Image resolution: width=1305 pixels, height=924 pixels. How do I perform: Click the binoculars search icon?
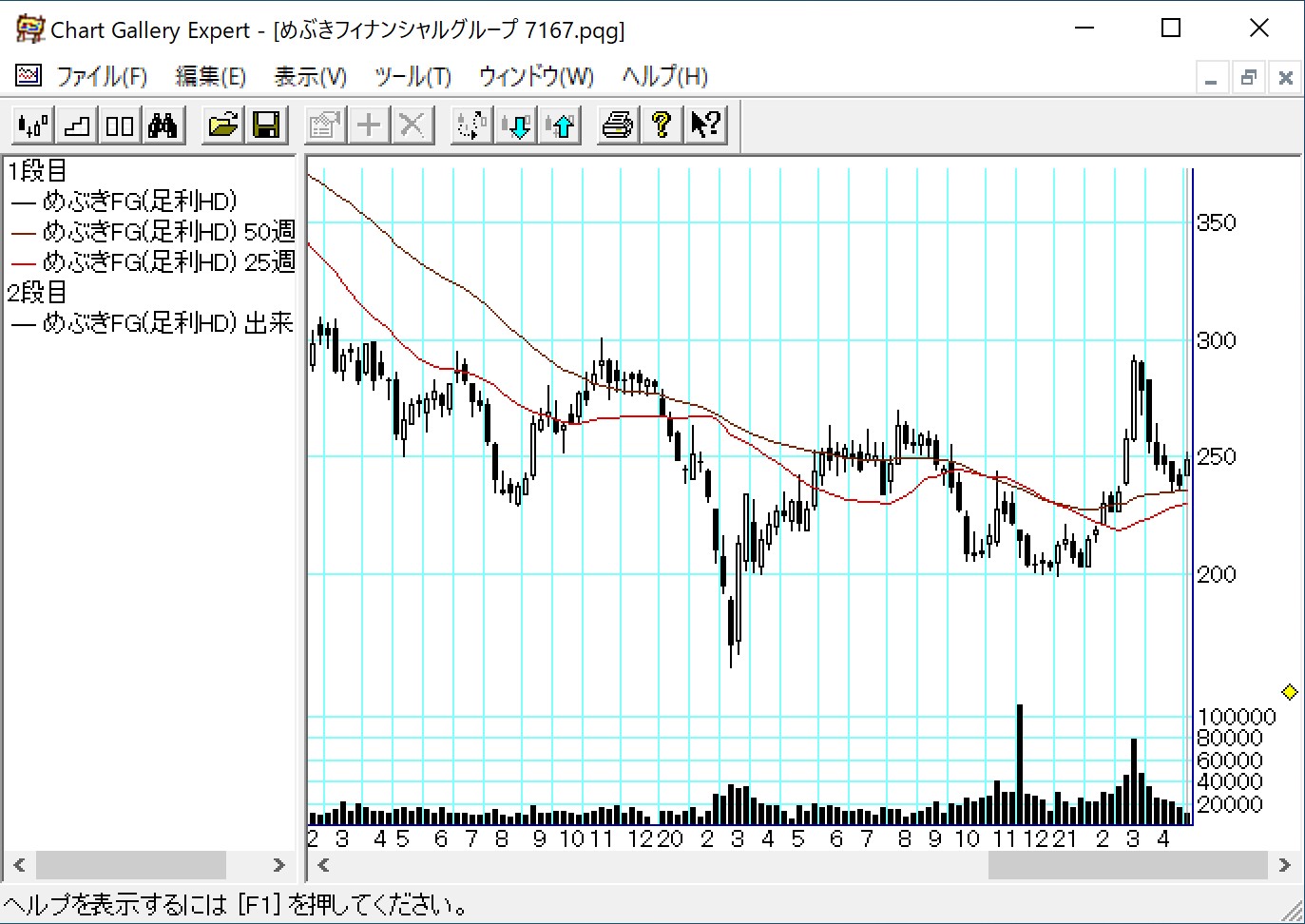point(163,125)
